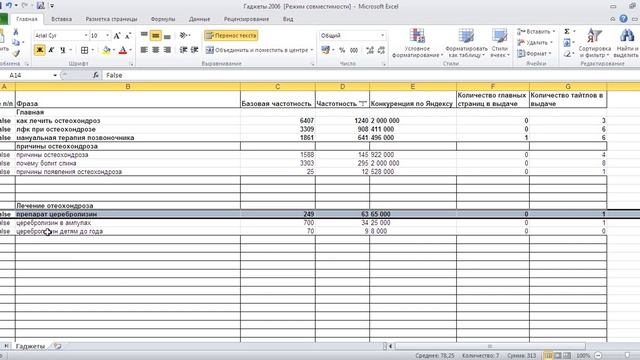Select column C header
Viewport: 640px width, 360px height.
coord(278,87)
